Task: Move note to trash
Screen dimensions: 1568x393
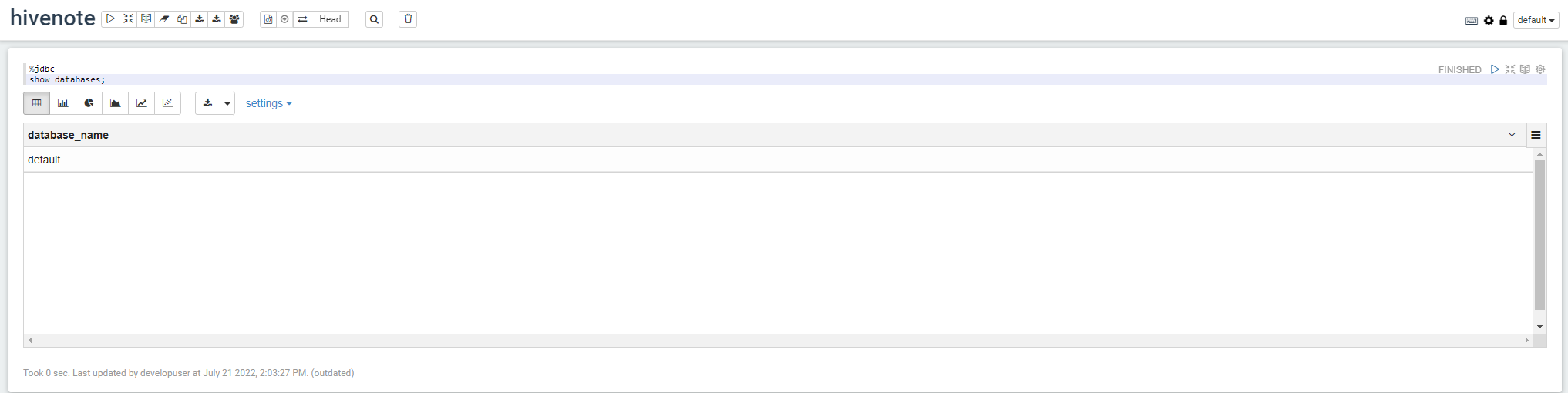Action: [x=408, y=19]
